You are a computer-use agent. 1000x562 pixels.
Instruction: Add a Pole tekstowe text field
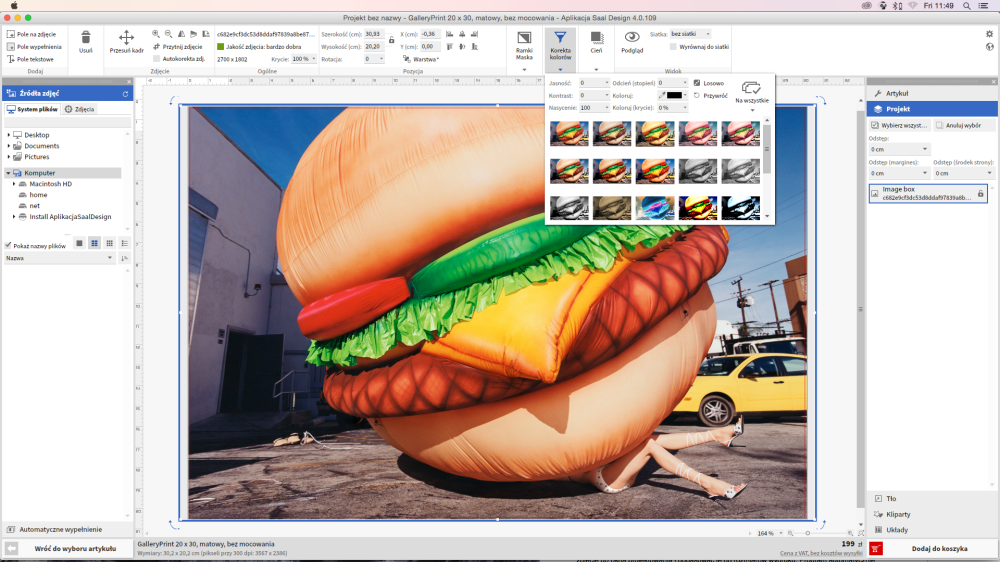click(x=30, y=59)
